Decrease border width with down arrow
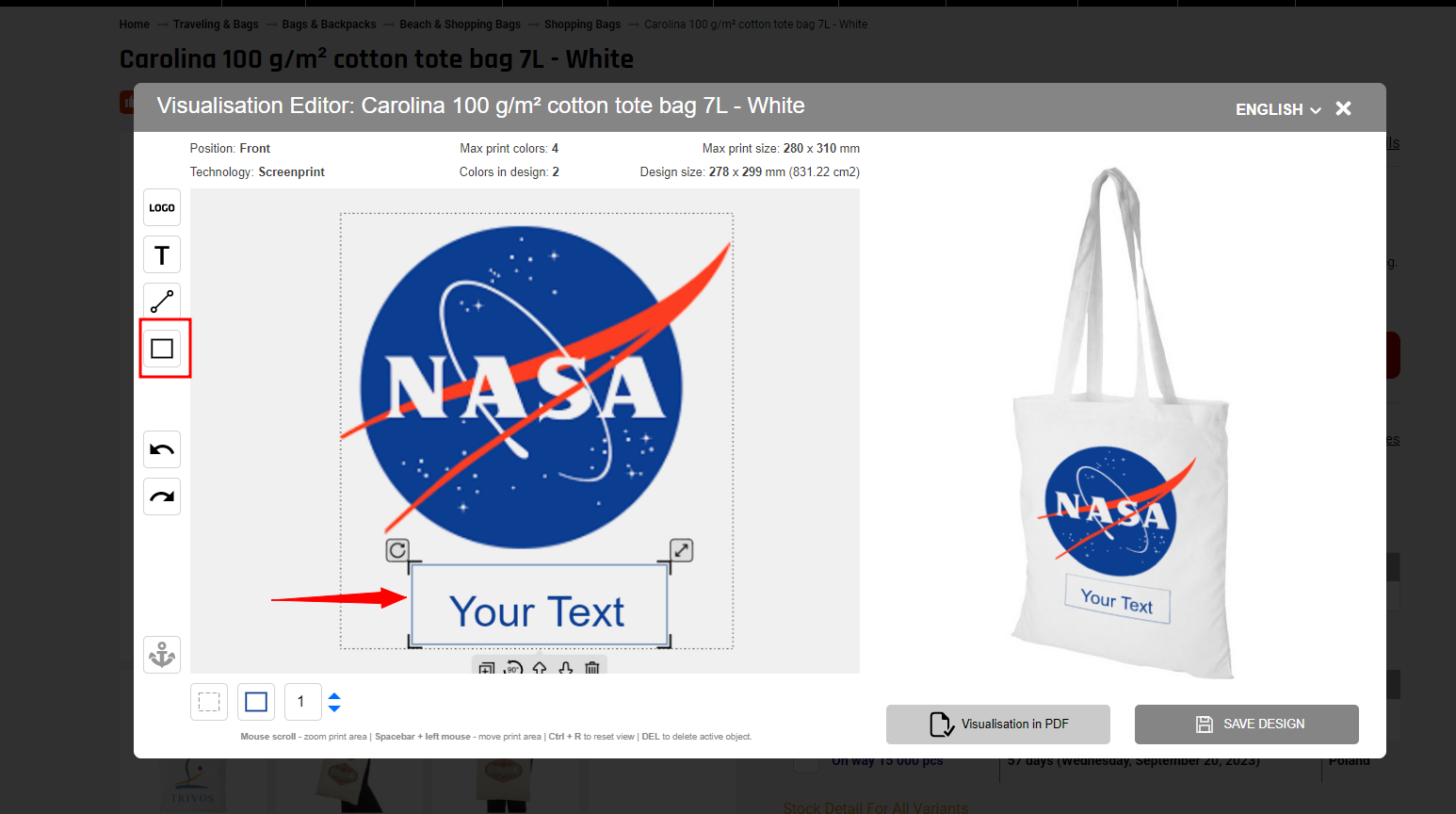 coord(334,708)
